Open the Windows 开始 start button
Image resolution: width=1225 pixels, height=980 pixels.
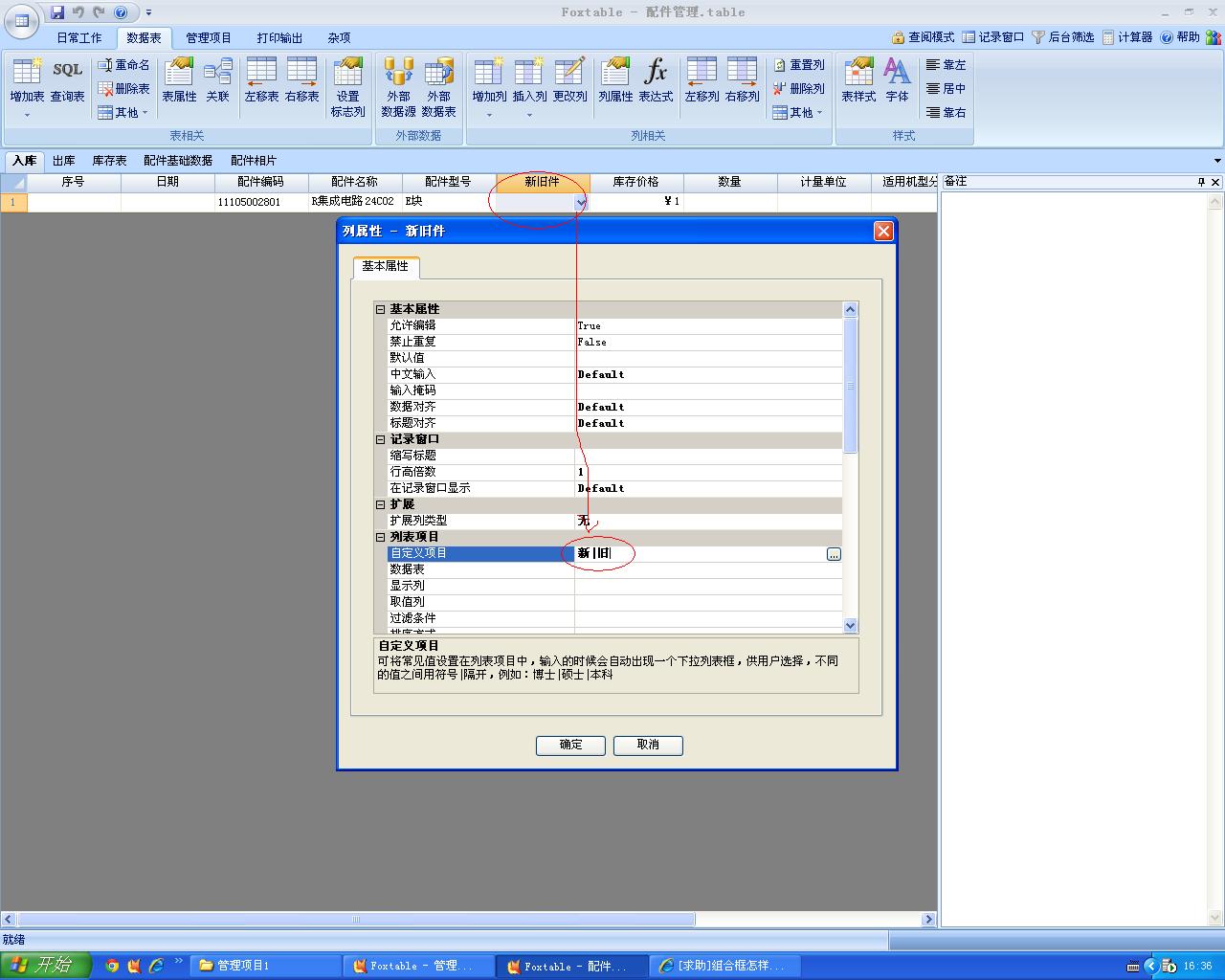click(x=45, y=965)
